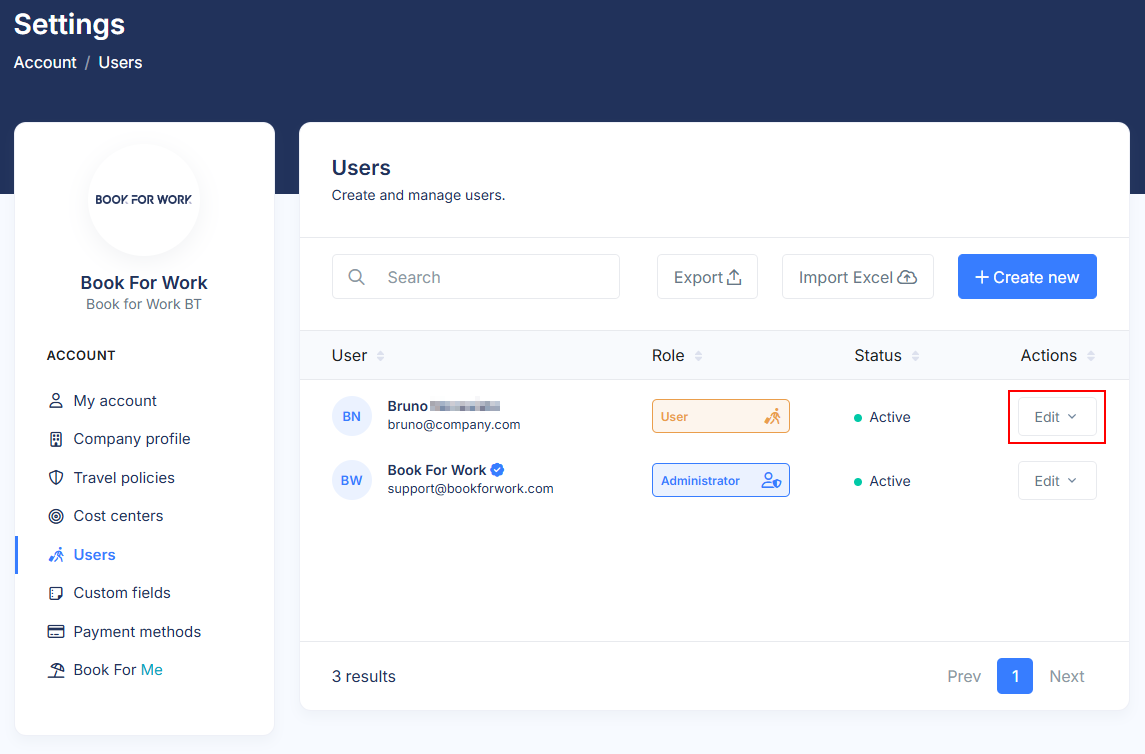
Task: Open My account from the sidebar
Action: click(102, 401)
